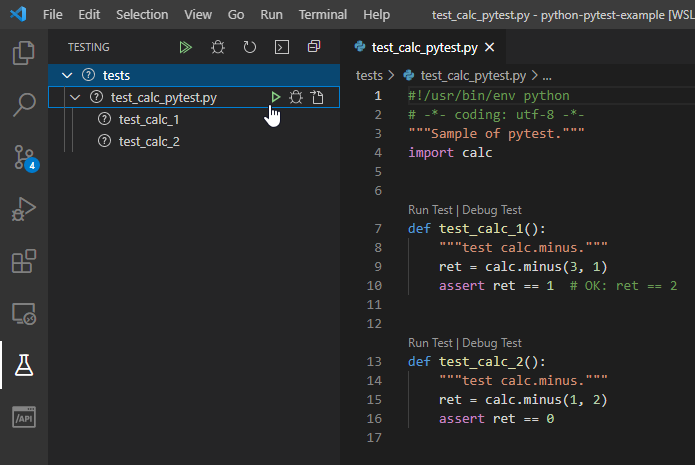This screenshot has width=695, height=465.
Task: Open the Run menu
Action: coord(271,15)
